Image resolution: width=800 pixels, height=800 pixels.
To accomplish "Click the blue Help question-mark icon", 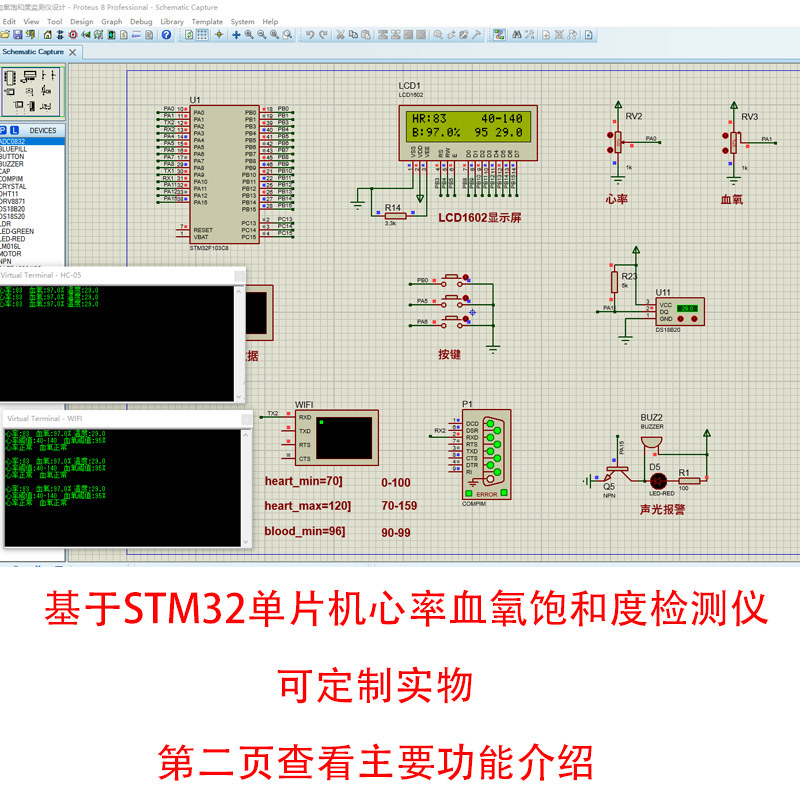I will [166, 35].
